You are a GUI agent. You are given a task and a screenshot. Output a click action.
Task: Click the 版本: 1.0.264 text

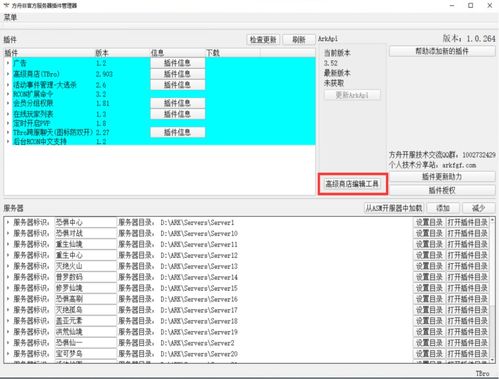(469, 39)
